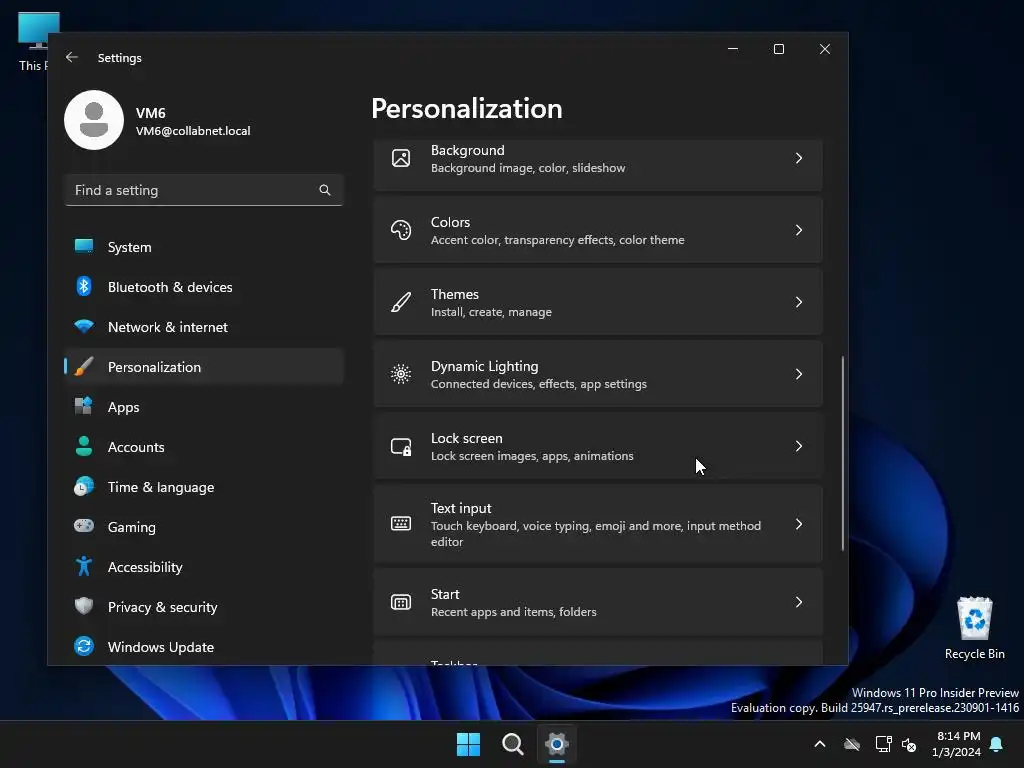Click the Bluetooth icon in sidebar
Image resolution: width=1024 pixels, height=768 pixels.
[x=84, y=286]
